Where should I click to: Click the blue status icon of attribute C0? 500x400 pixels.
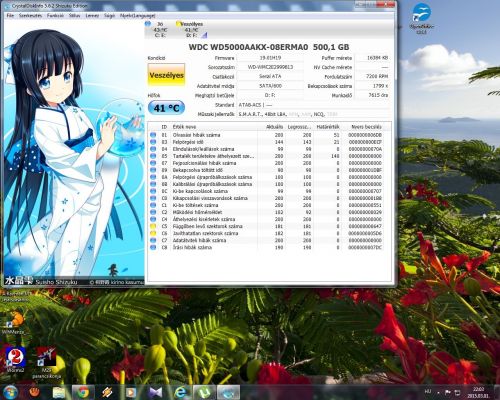pos(153,198)
